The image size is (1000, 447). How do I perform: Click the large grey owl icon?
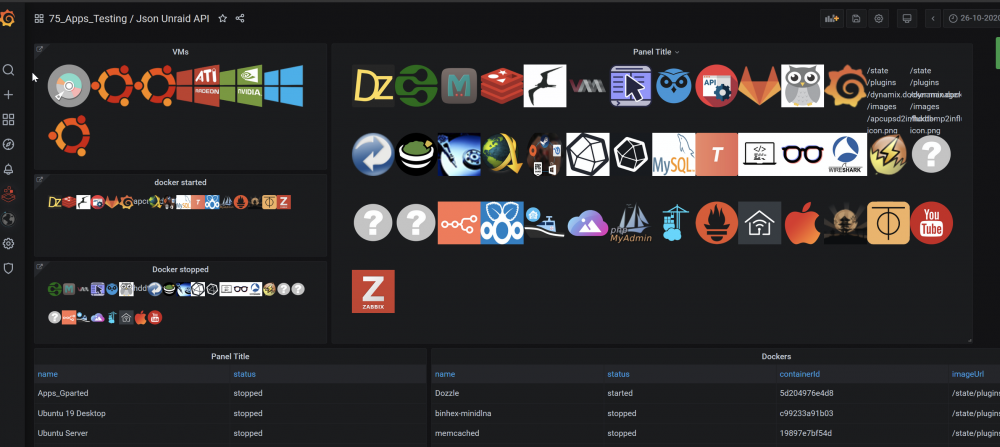pyautogui.click(x=802, y=85)
